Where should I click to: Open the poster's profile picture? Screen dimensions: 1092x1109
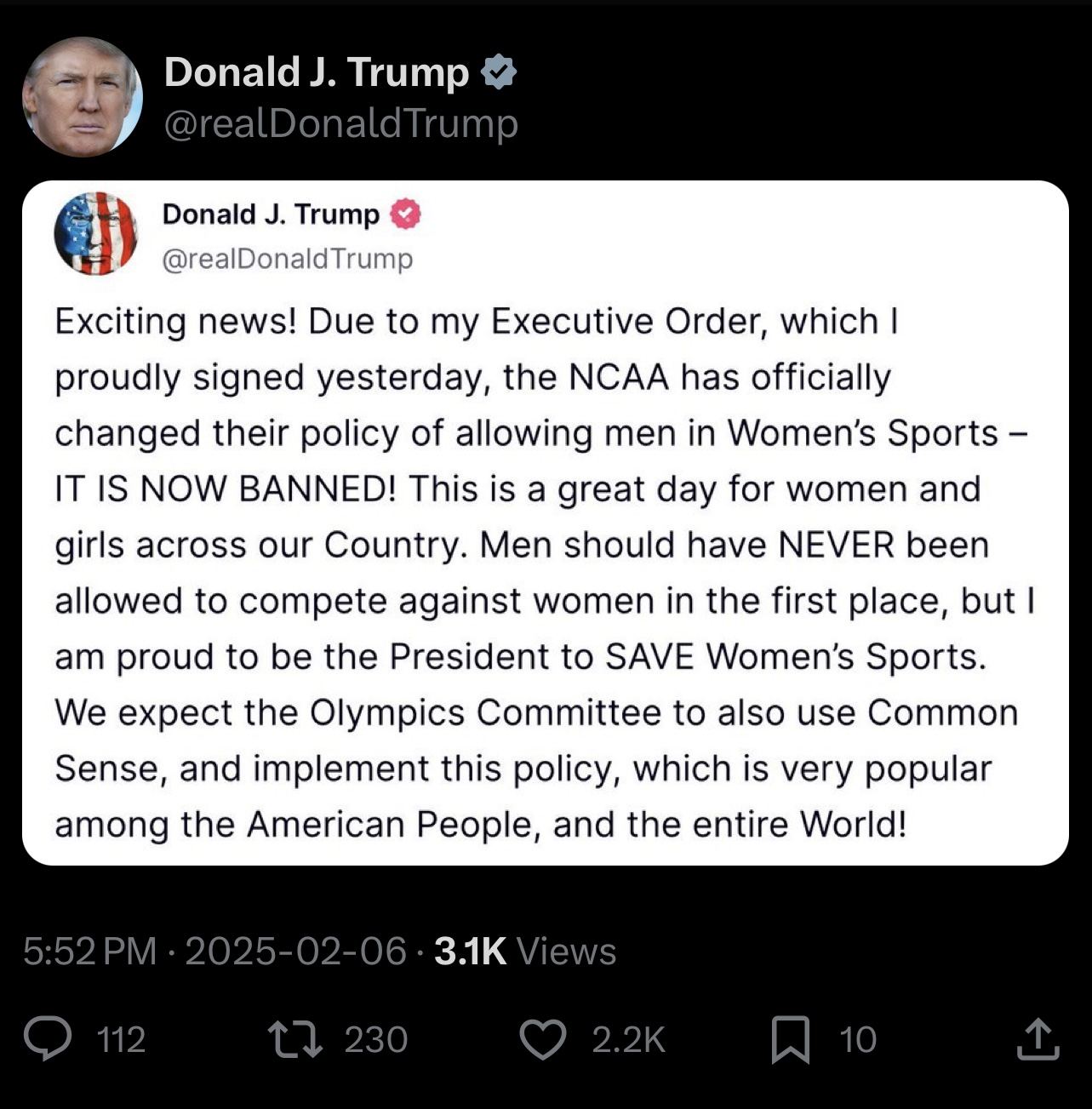(83, 97)
